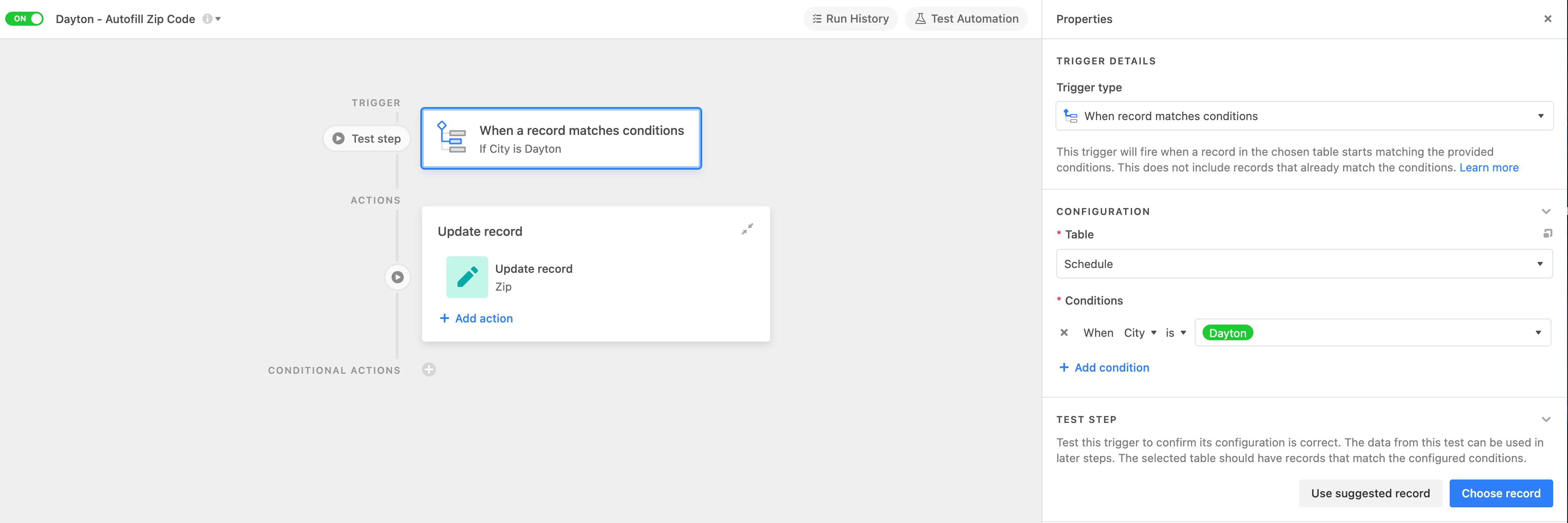Open automation name dropdown arrow
This screenshot has height=523, width=1568.
coord(218,19)
